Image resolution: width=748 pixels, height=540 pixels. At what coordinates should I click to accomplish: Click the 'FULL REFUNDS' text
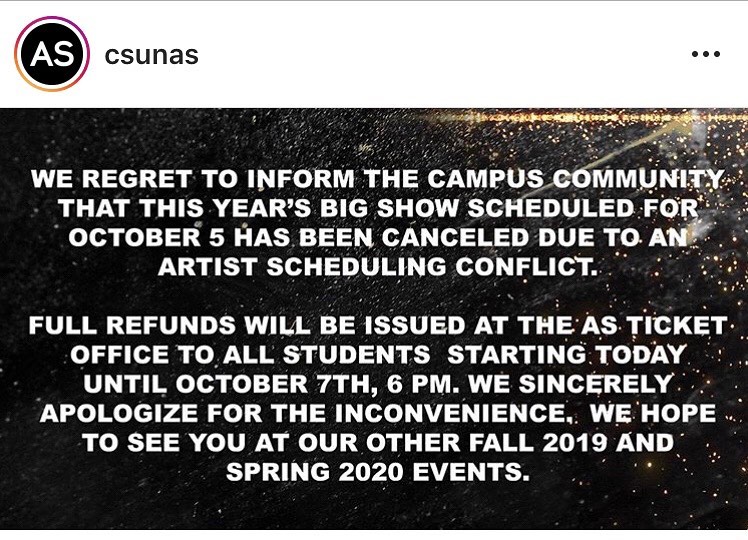(x=132, y=325)
